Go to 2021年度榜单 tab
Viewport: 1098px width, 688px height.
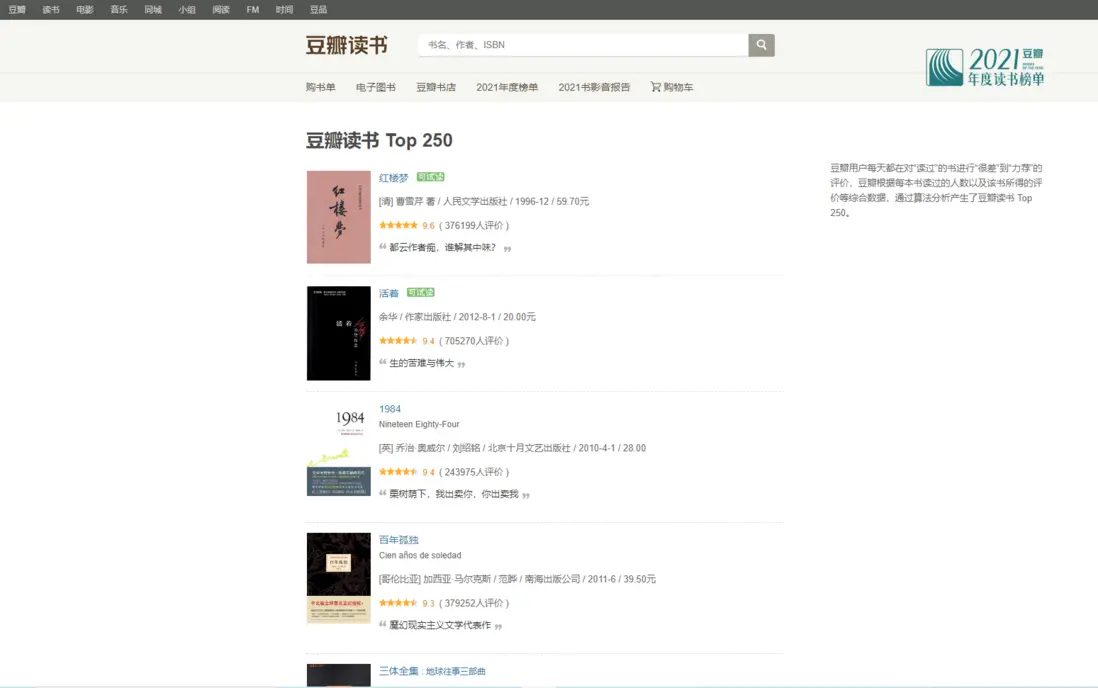tap(507, 88)
